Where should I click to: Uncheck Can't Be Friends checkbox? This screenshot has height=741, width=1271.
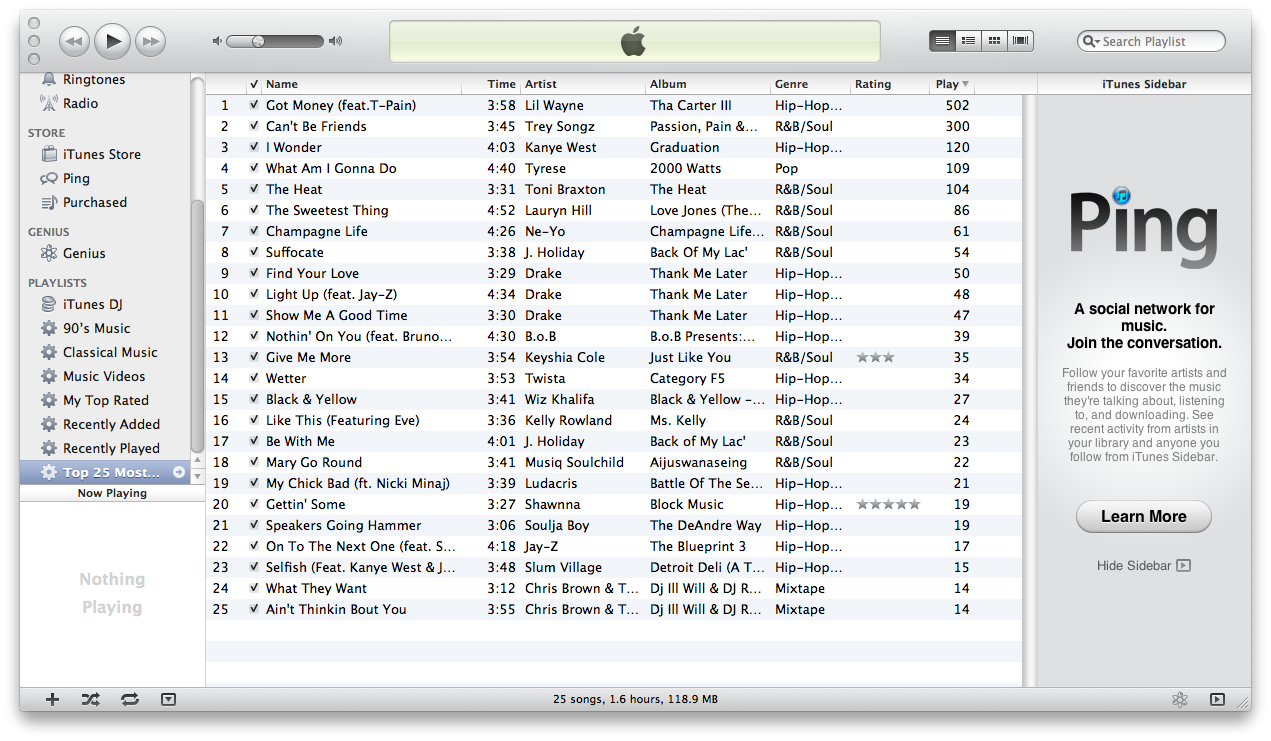tap(254, 126)
